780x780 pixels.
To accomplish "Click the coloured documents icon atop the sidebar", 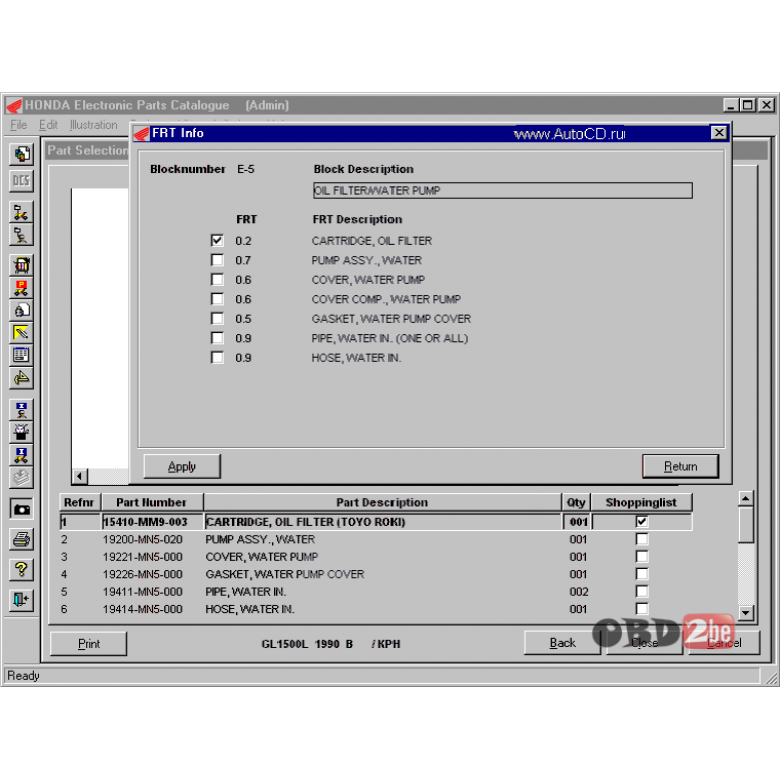I will point(21,154).
